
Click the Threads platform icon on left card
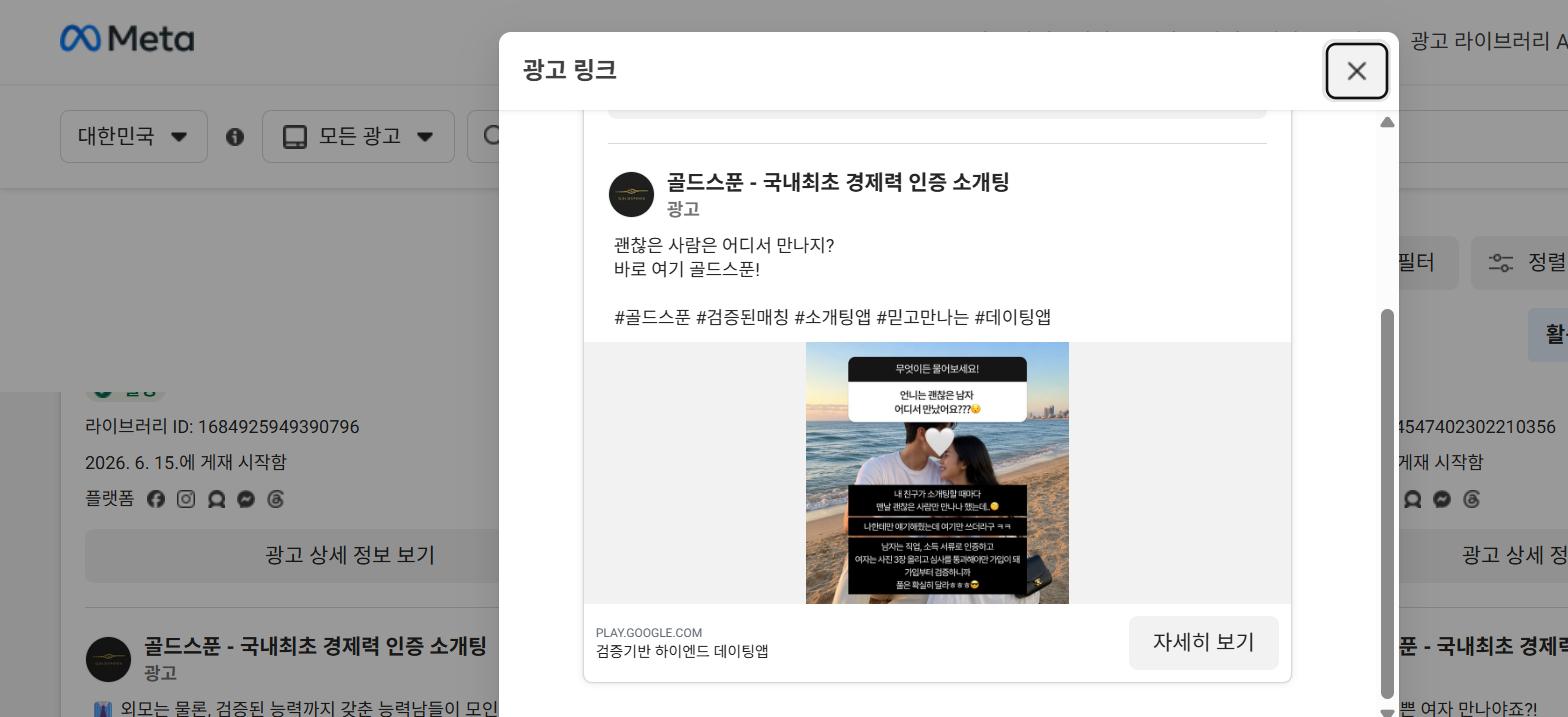click(x=276, y=499)
